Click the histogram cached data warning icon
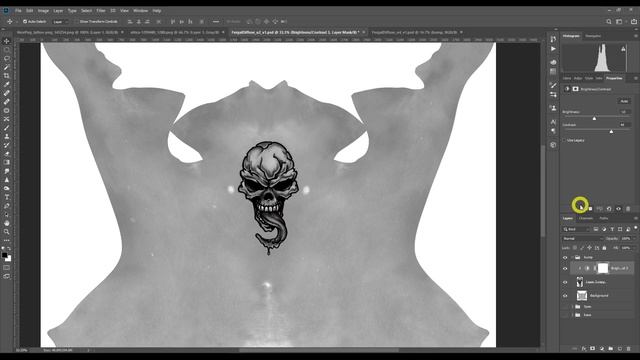The width and height of the screenshot is (640, 360). tap(623, 49)
